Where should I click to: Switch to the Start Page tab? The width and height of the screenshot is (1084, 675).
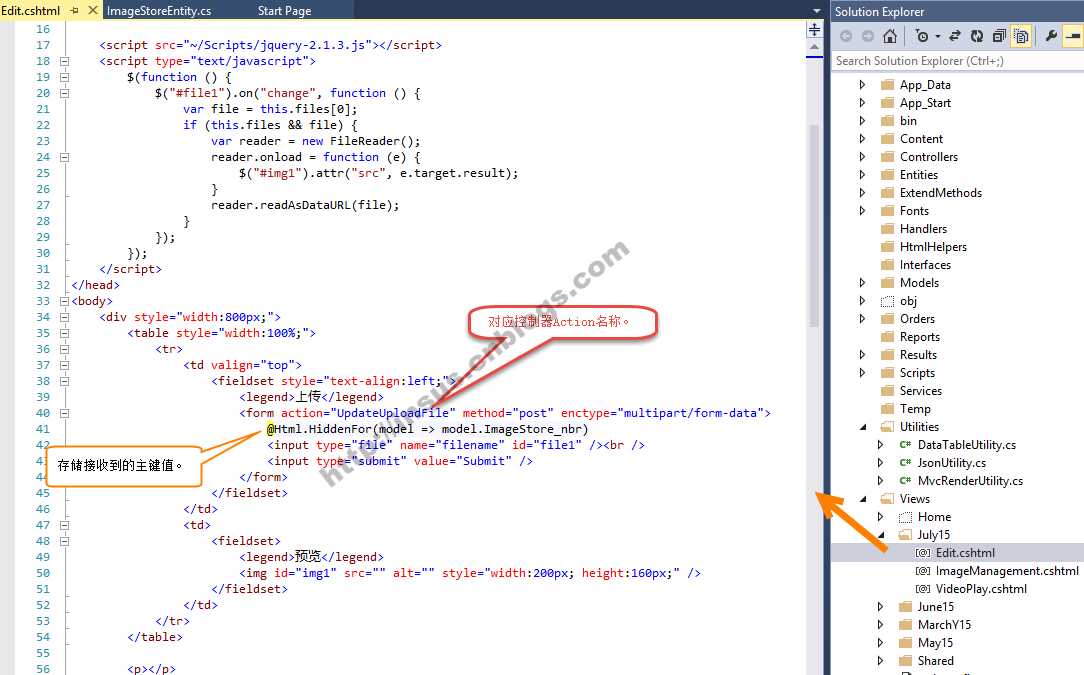[284, 11]
